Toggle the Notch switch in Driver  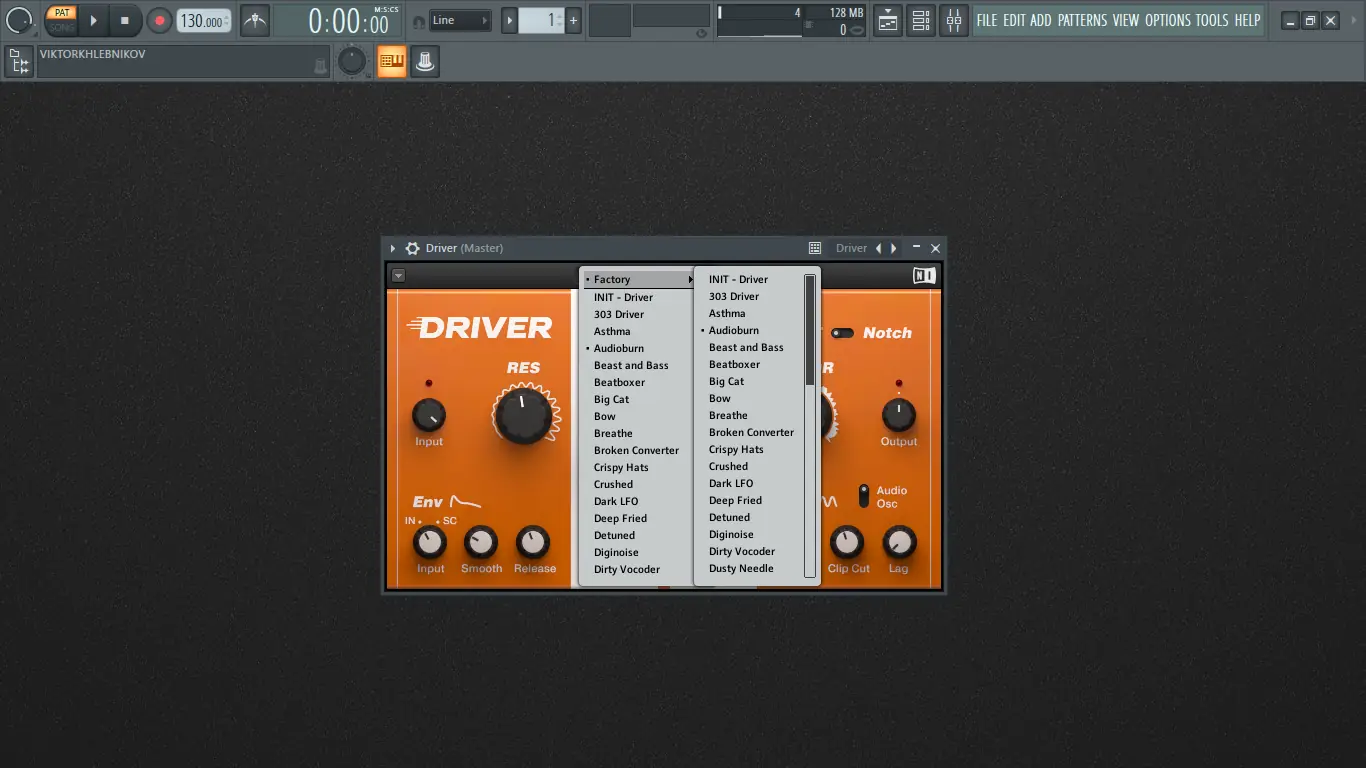click(843, 333)
